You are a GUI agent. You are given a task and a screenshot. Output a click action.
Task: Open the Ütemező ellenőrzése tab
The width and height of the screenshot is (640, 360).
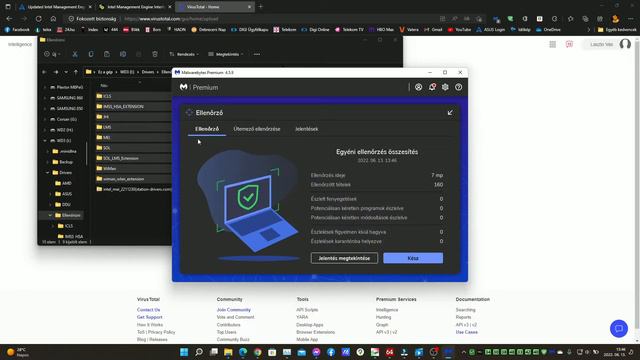point(257,129)
